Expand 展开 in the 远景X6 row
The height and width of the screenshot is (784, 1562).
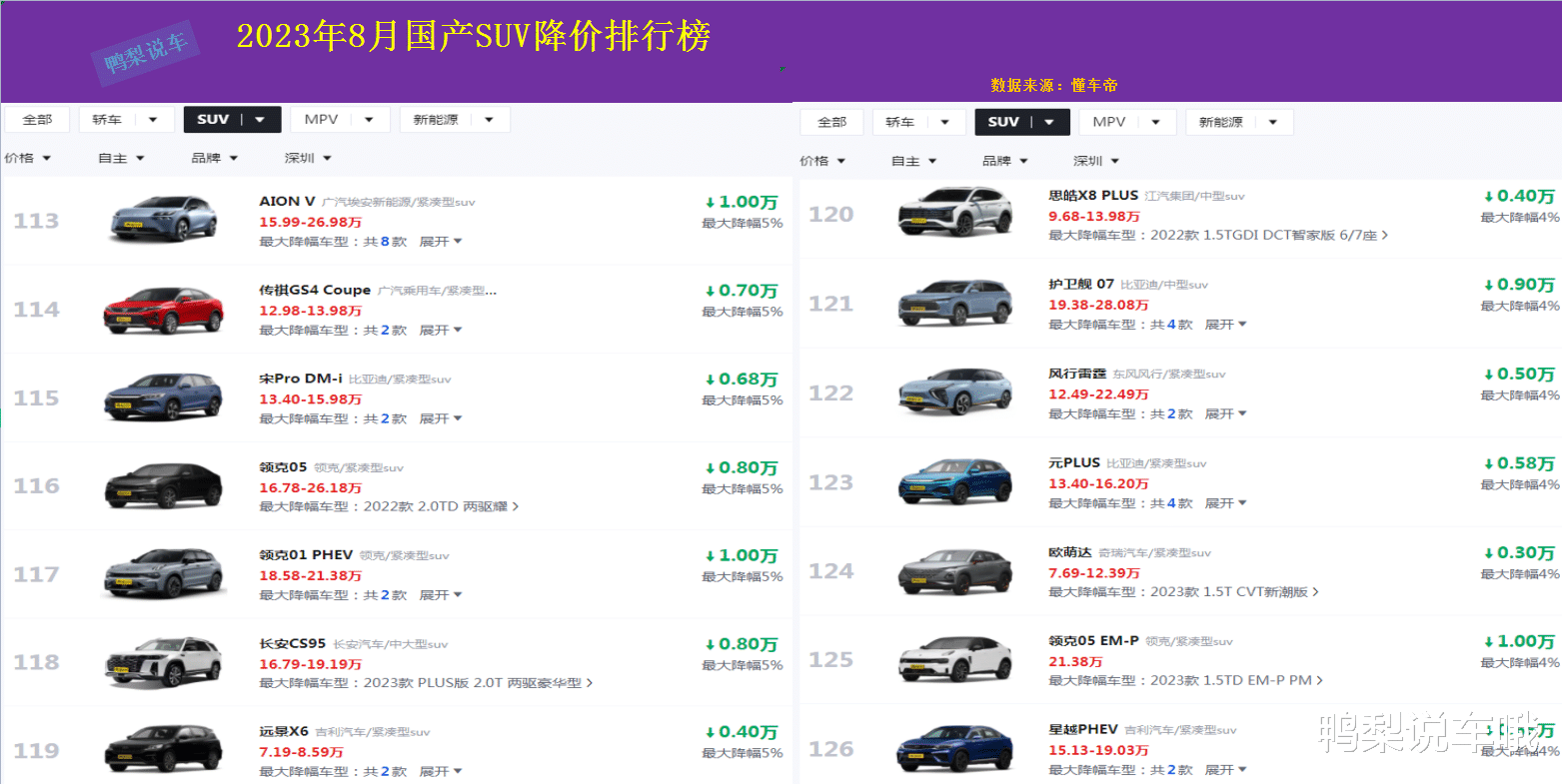(441, 772)
